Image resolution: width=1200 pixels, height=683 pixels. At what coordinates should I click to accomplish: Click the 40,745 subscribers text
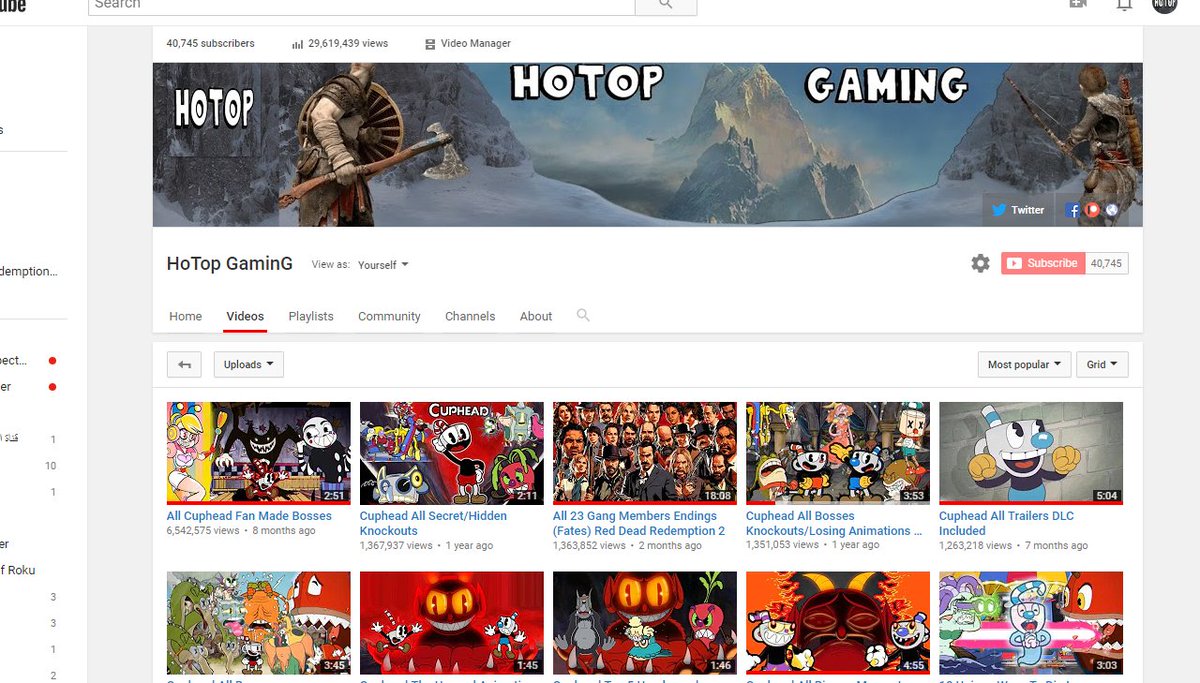pyautogui.click(x=211, y=44)
